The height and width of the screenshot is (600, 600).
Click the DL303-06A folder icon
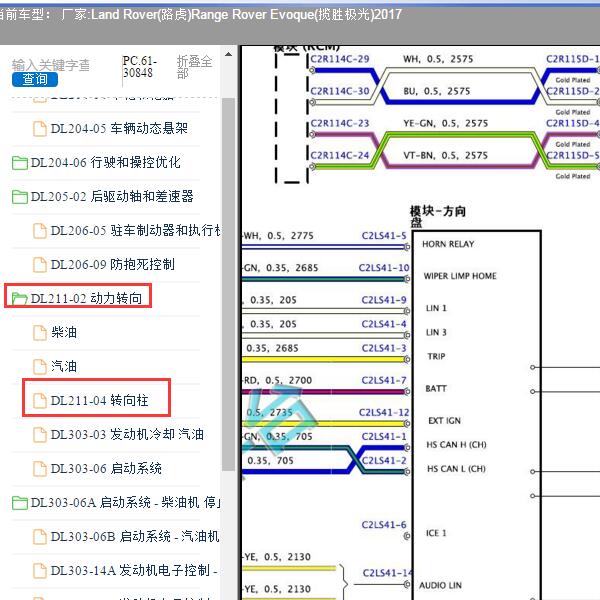tap(20, 503)
